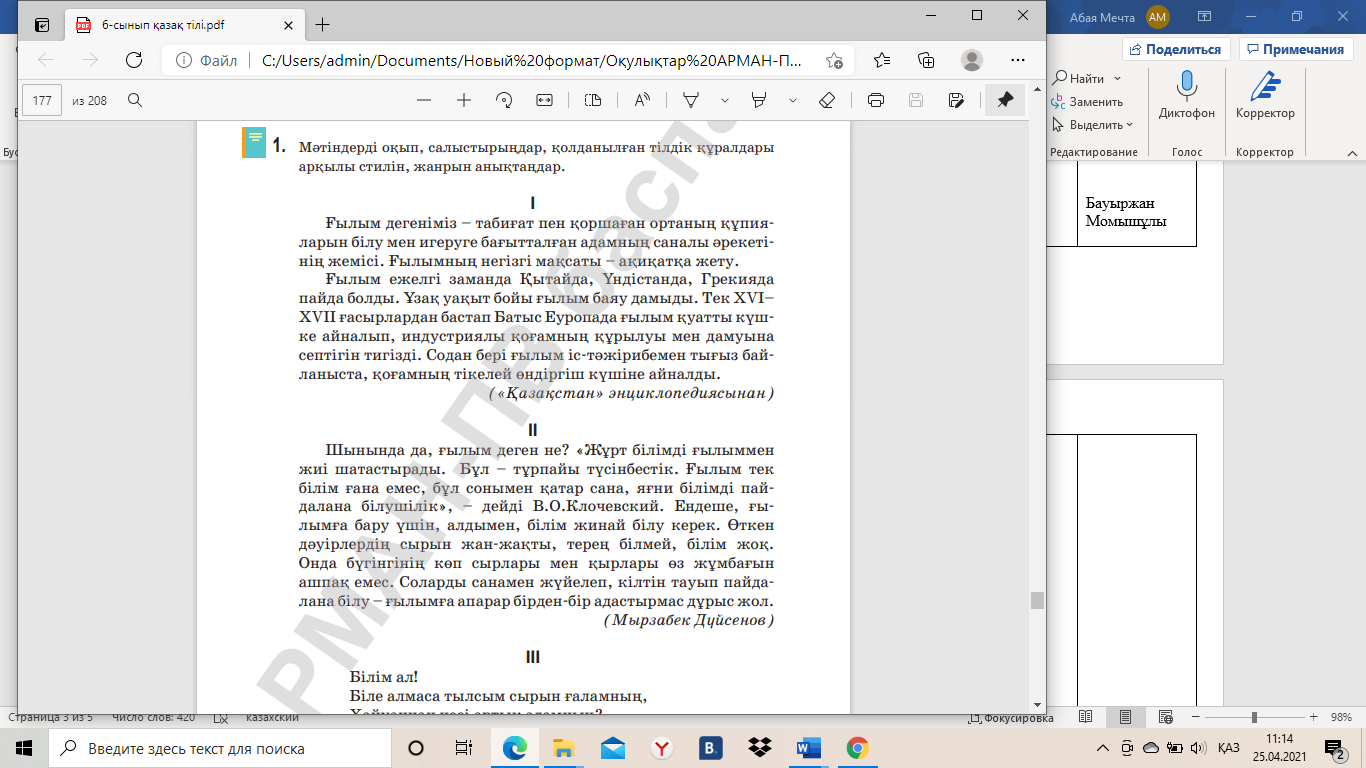Viewport: 1366px width, 768px height.
Task: Open File Explorer from the taskbar
Action: tap(563, 748)
